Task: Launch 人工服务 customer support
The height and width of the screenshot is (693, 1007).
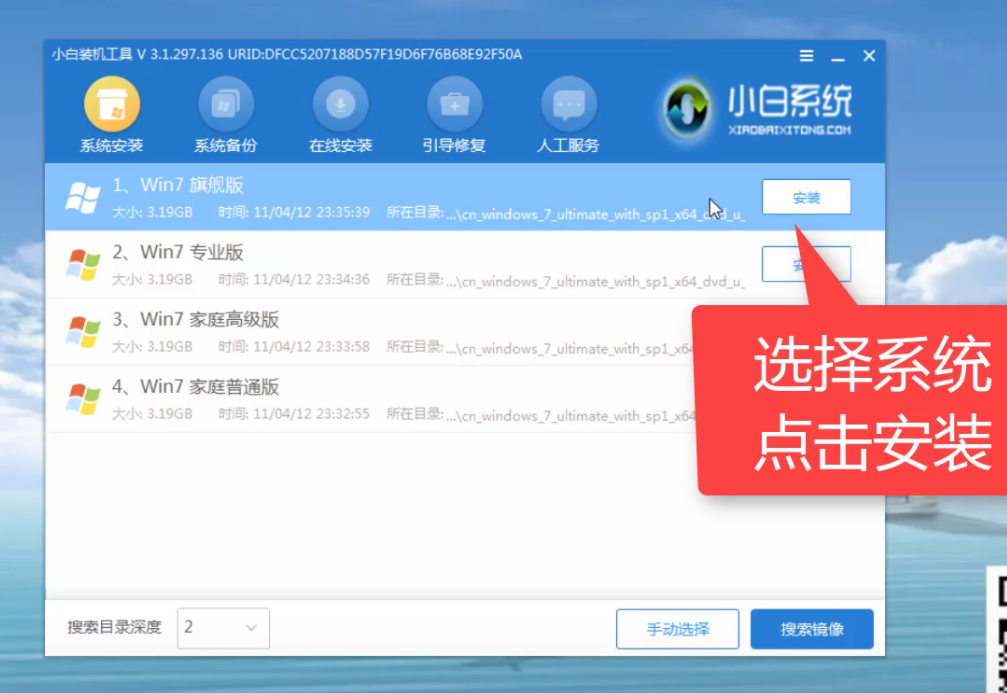Action: [568, 105]
